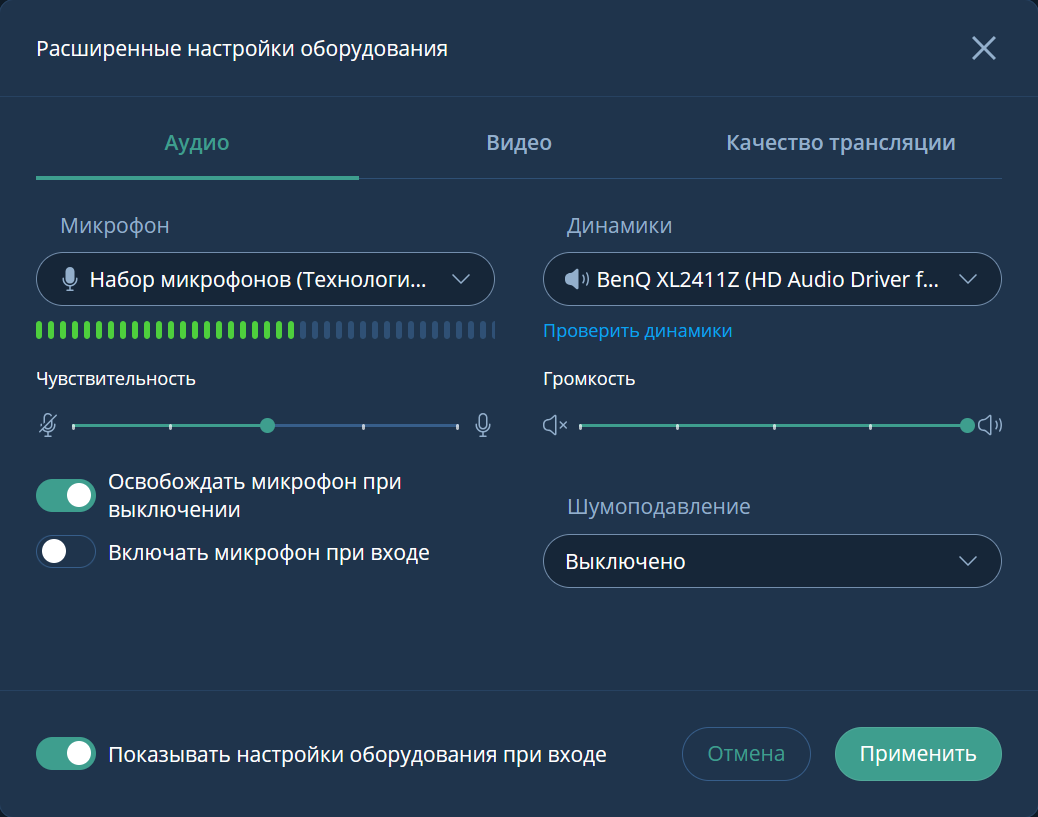Open the Качество трансляции tab
Image resolution: width=1038 pixels, height=817 pixels.
[x=841, y=142]
